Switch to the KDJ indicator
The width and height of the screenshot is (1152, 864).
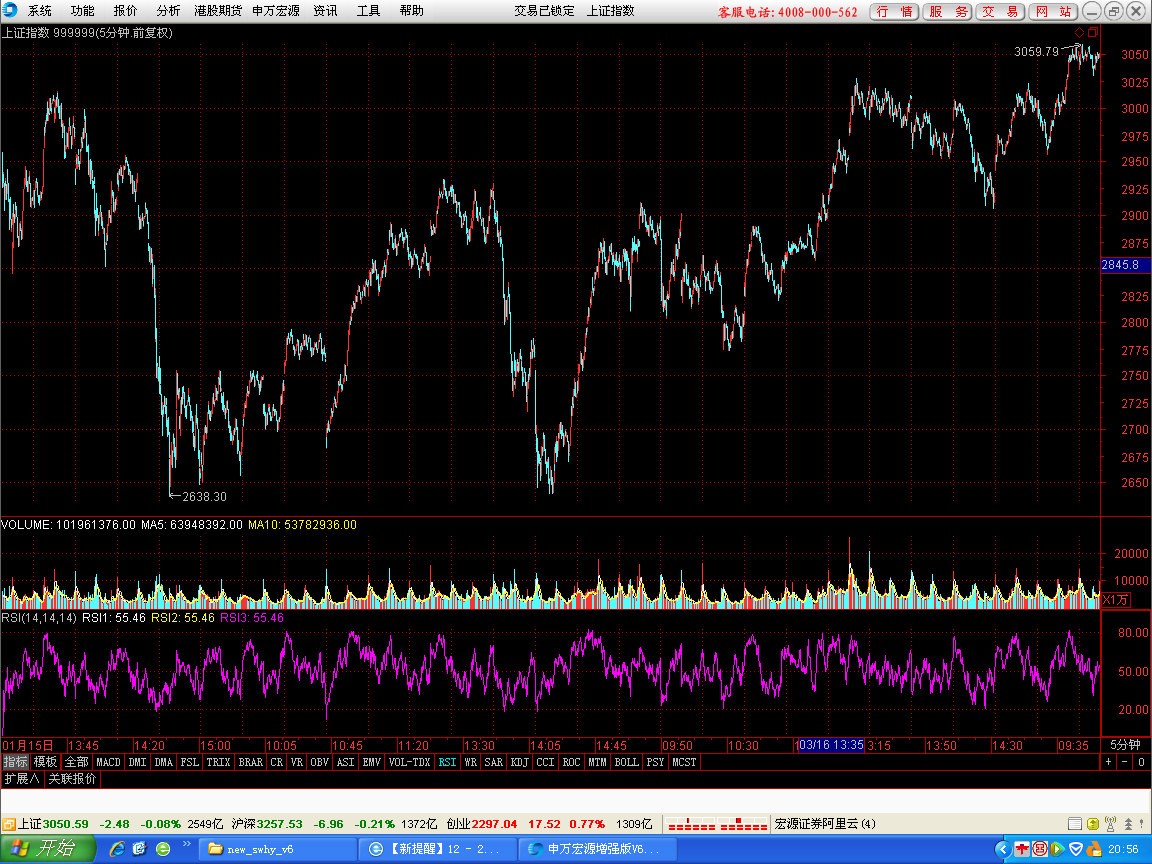coord(519,762)
